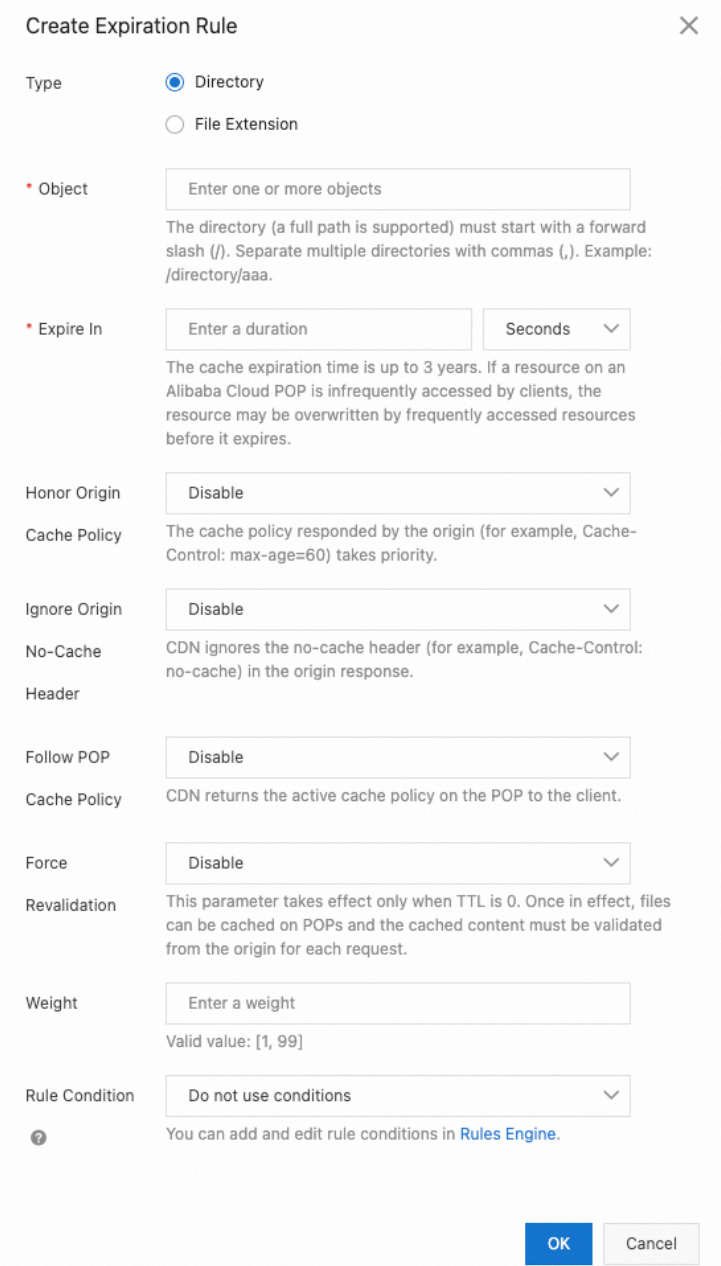Click the Honor Origin dropdown chevron arrow

click(611, 493)
